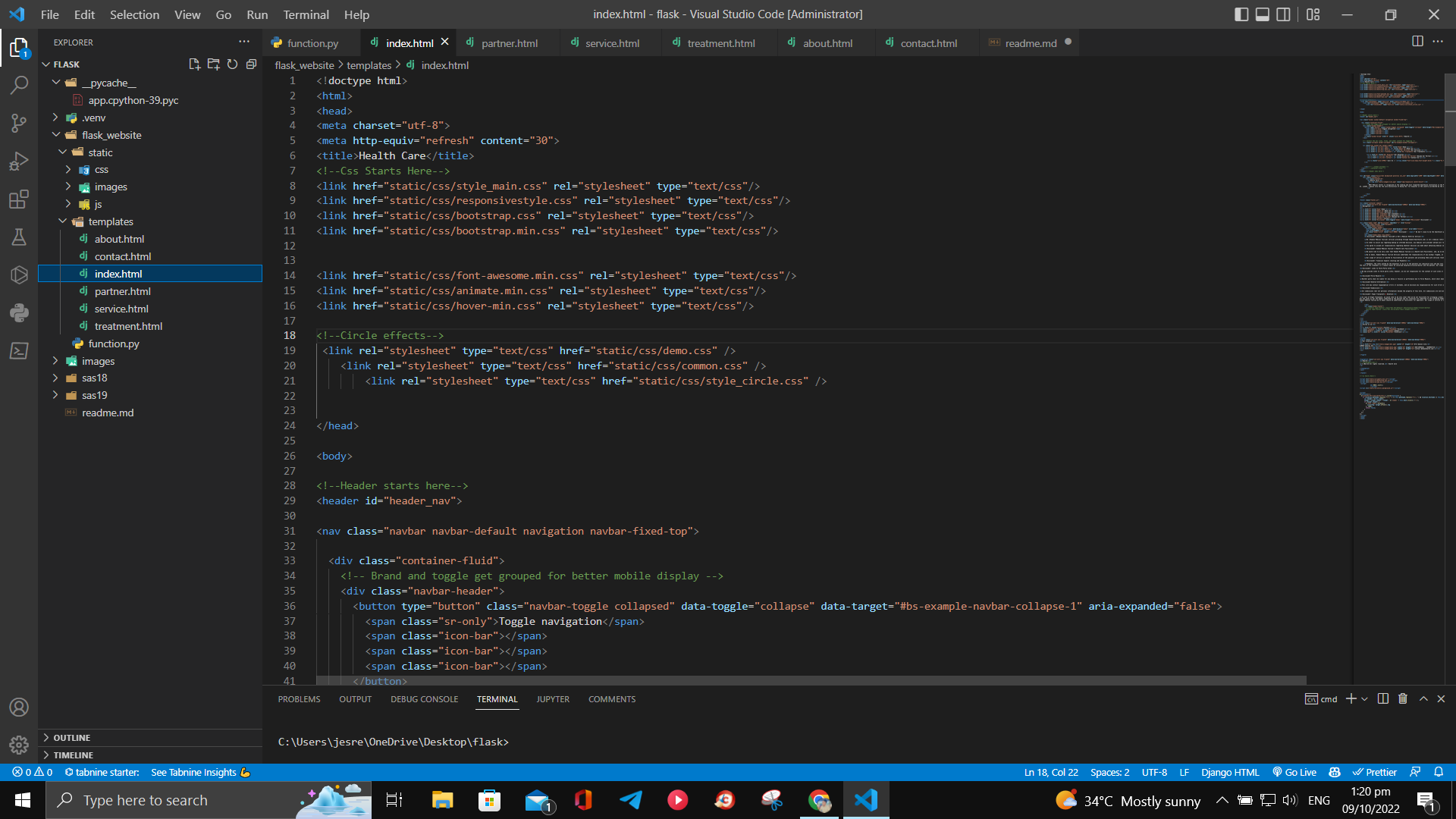This screenshot has width=1456, height=819.
Task: Click the New File icon in the Explorer
Action: tap(194, 64)
